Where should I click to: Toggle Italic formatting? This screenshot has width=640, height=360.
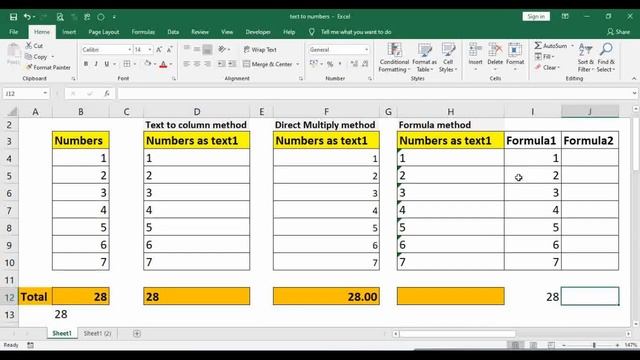click(x=96, y=64)
